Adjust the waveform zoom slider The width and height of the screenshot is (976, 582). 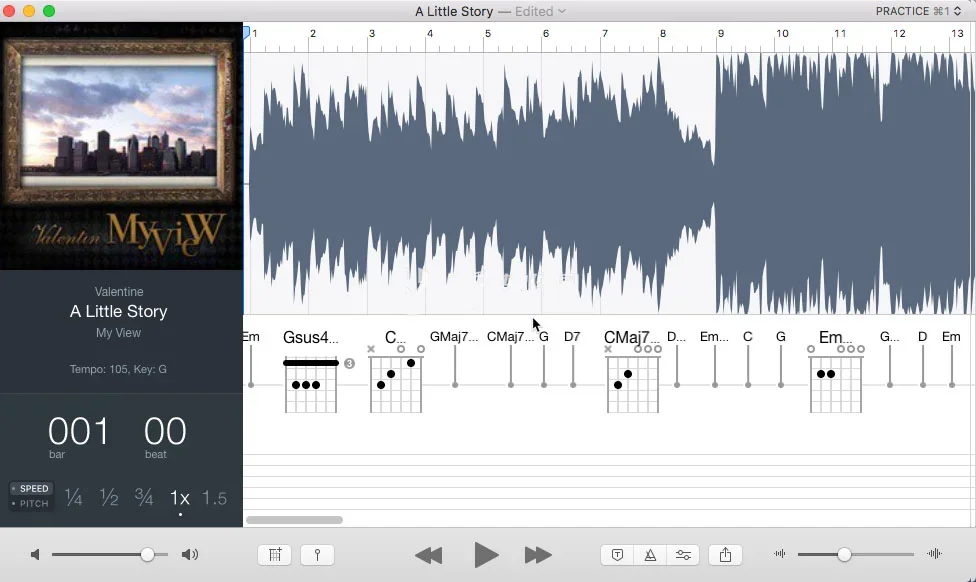(855, 554)
